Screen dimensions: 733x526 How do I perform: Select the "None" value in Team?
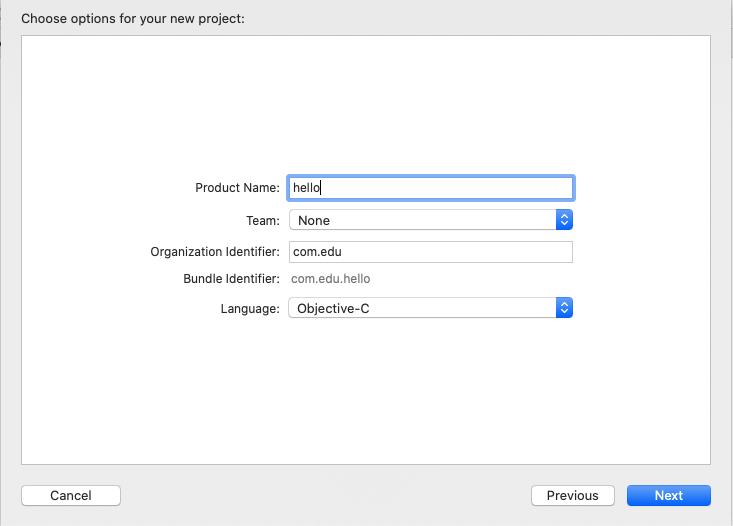[314, 220]
